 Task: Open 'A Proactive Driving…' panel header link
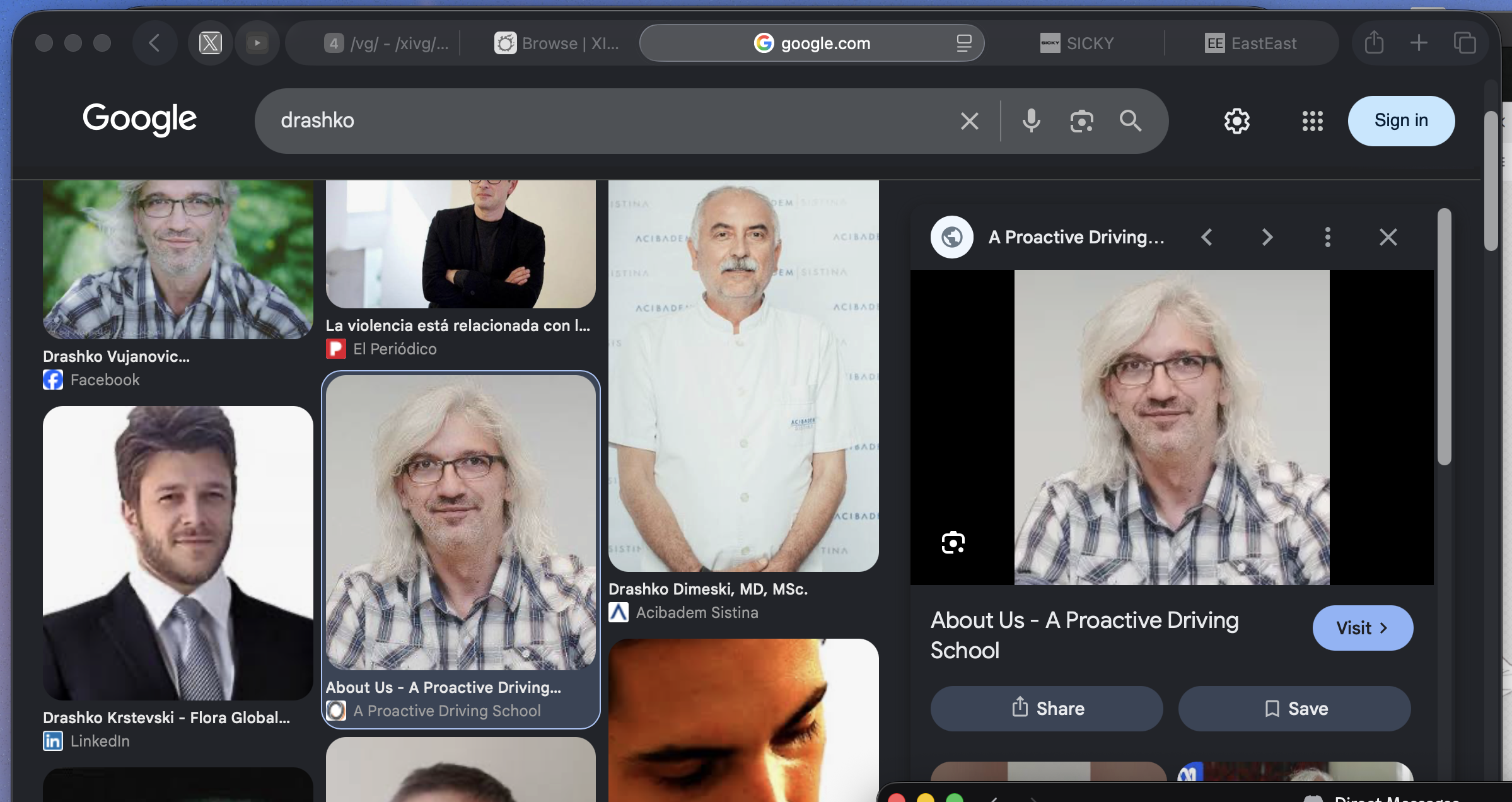click(1076, 237)
